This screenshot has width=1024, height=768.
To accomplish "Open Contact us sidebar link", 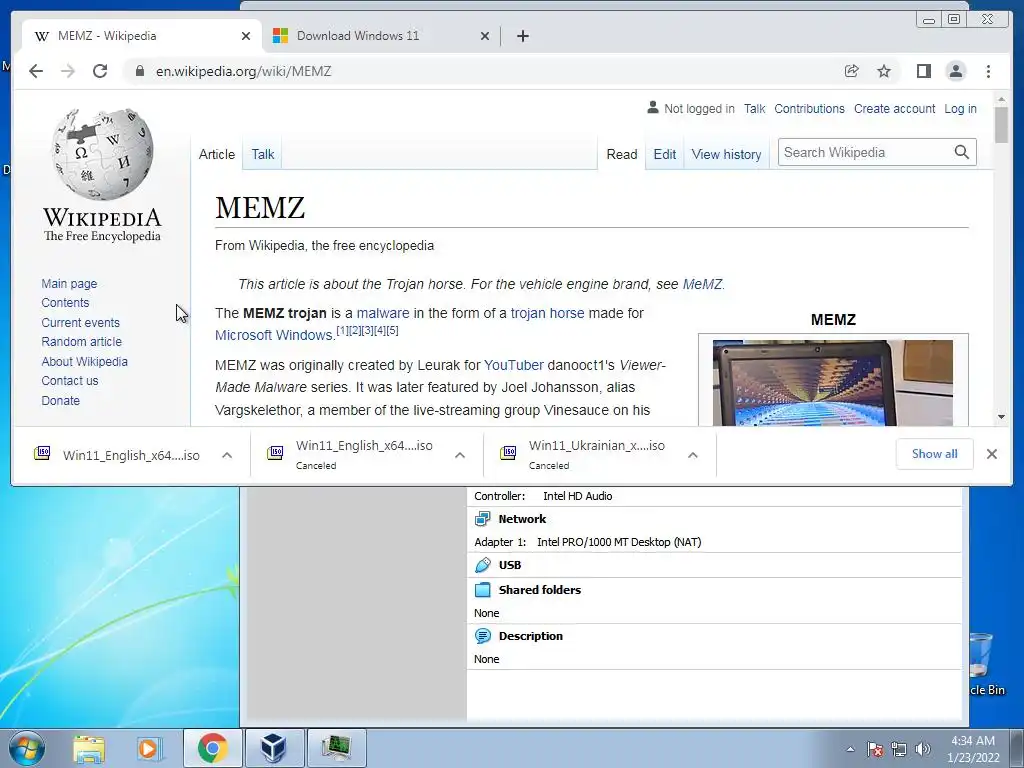I will (x=70, y=381).
